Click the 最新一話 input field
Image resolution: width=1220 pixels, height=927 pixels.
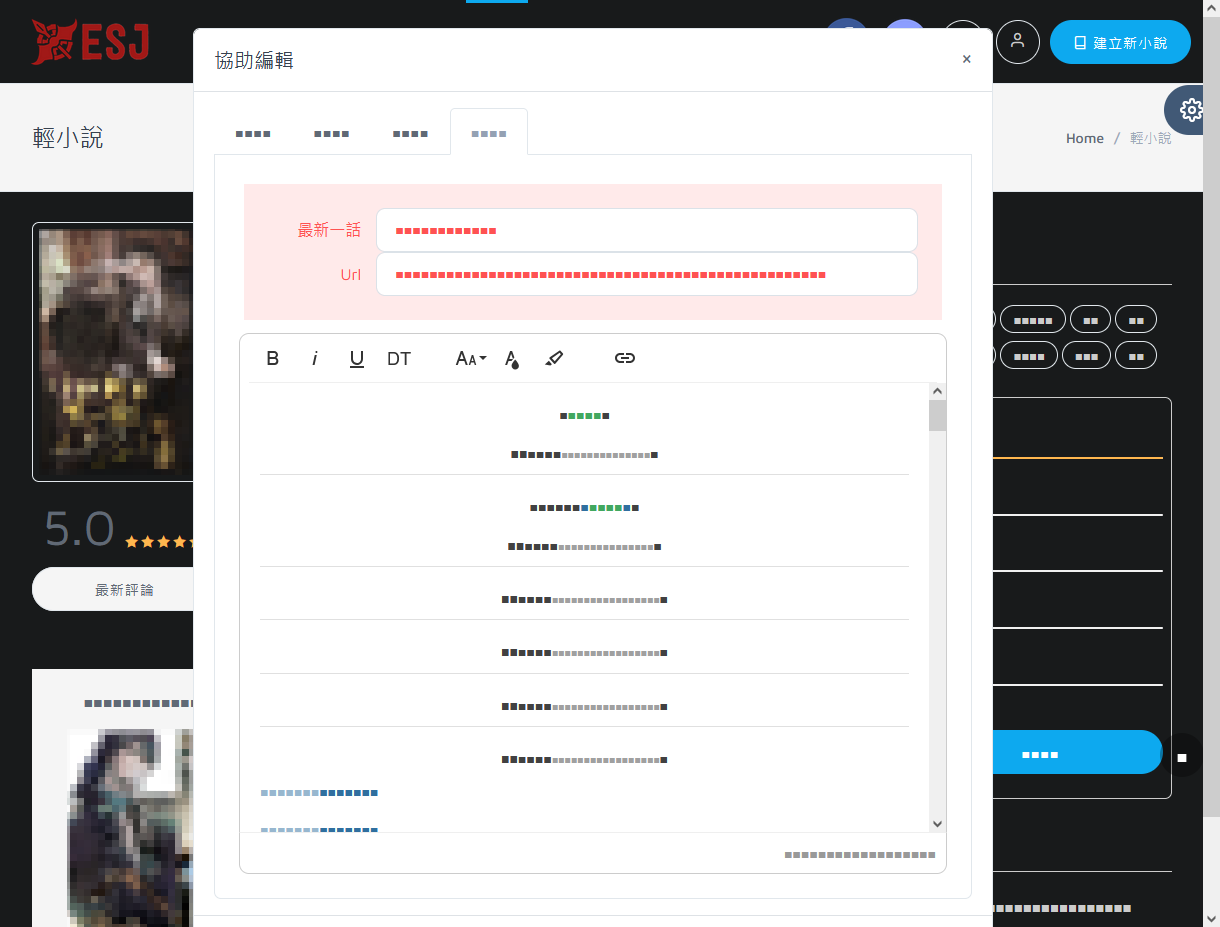646,230
